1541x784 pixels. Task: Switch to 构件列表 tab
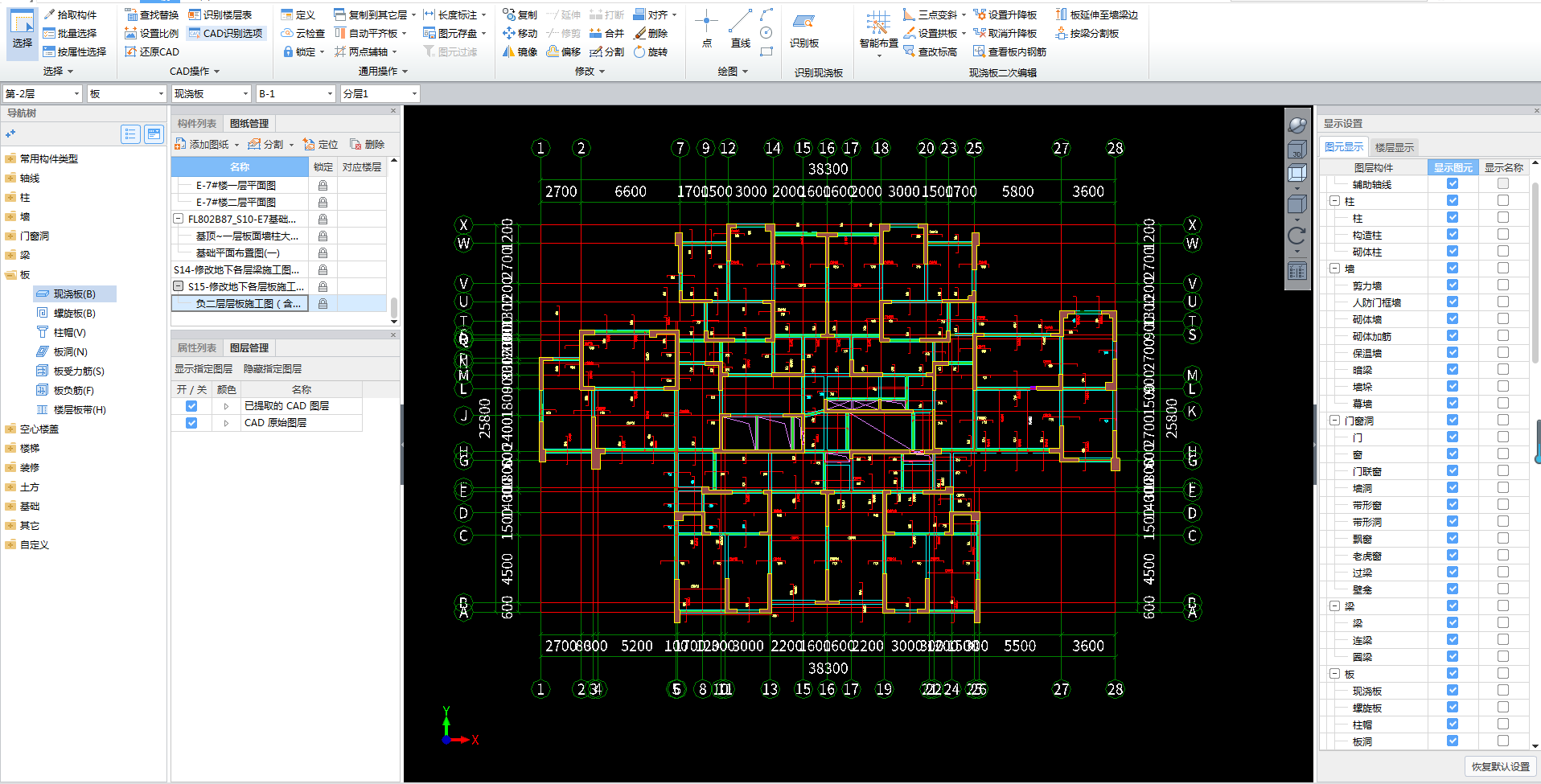click(x=197, y=123)
